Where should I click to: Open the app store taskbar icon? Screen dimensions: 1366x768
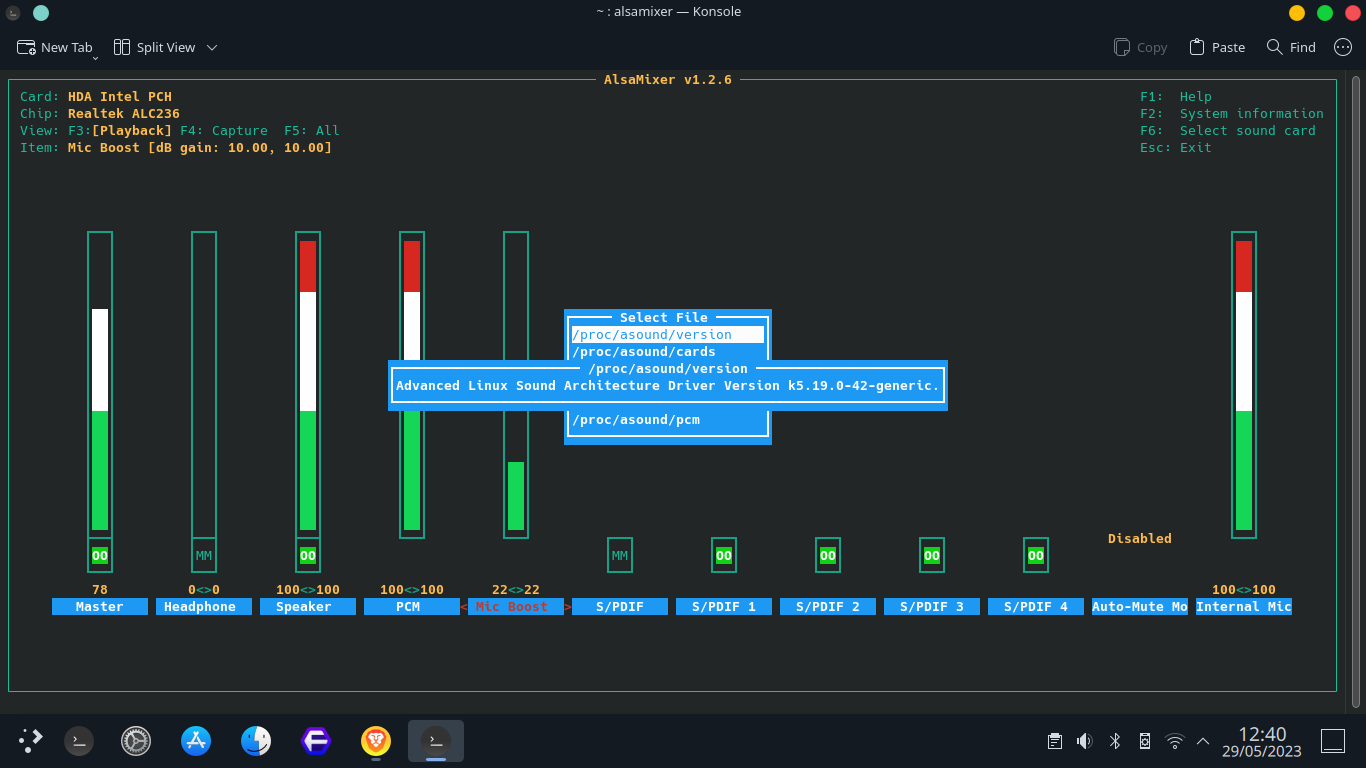(196, 741)
